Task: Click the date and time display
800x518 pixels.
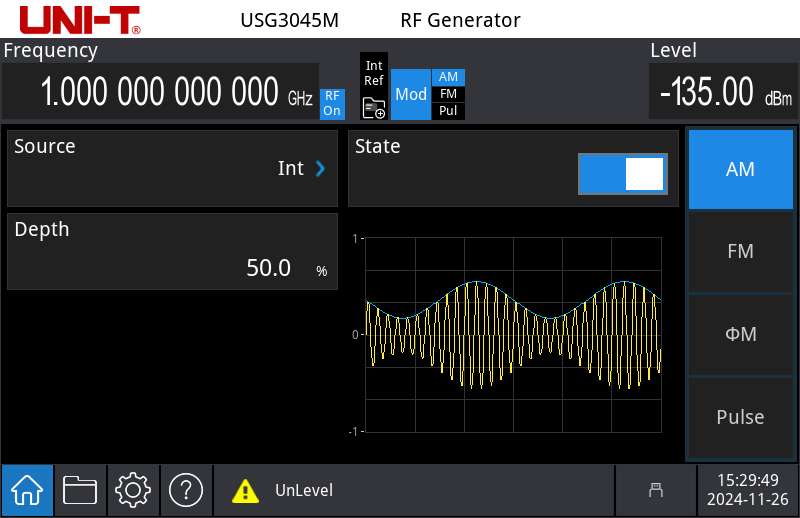Action: [x=748, y=490]
